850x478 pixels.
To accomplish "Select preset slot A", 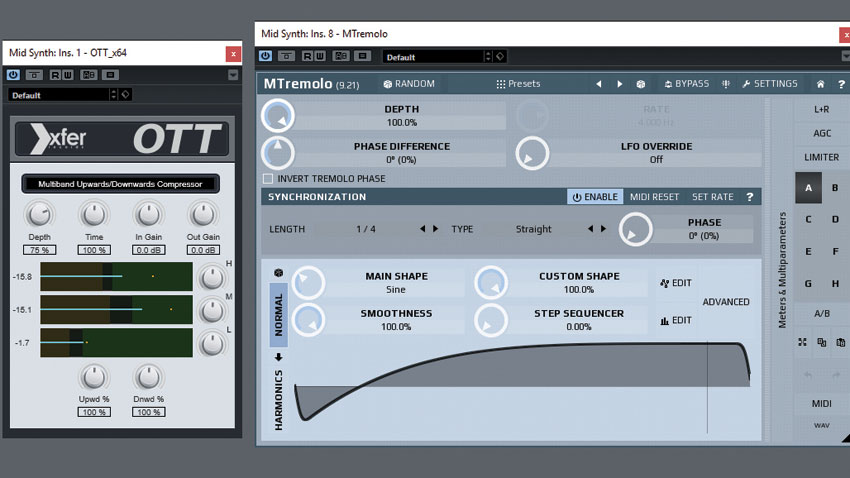I will coord(808,188).
